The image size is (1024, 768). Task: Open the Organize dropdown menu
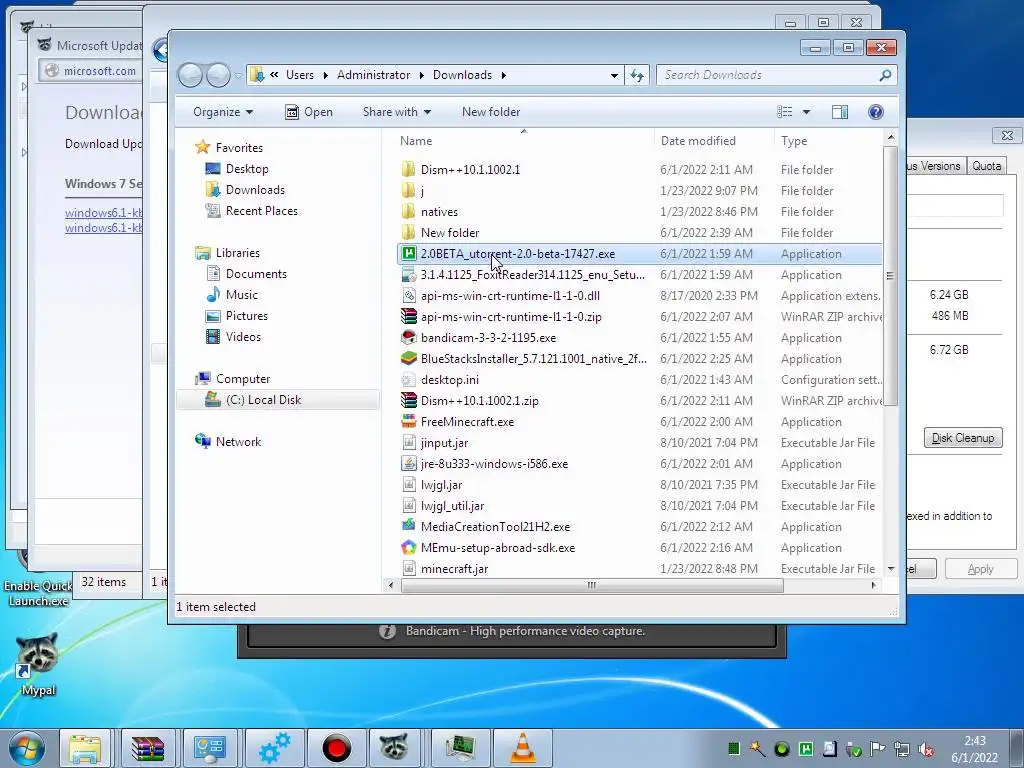223,112
